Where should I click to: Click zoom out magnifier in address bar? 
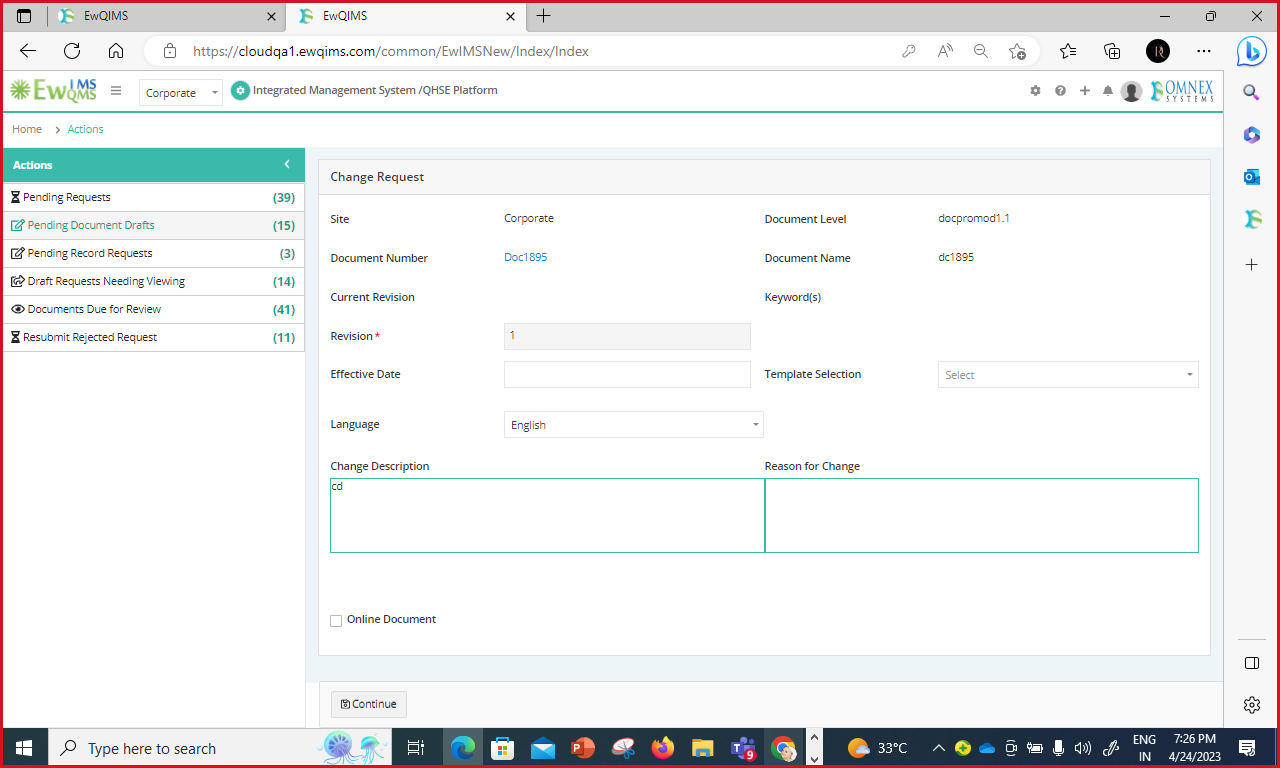[981, 51]
